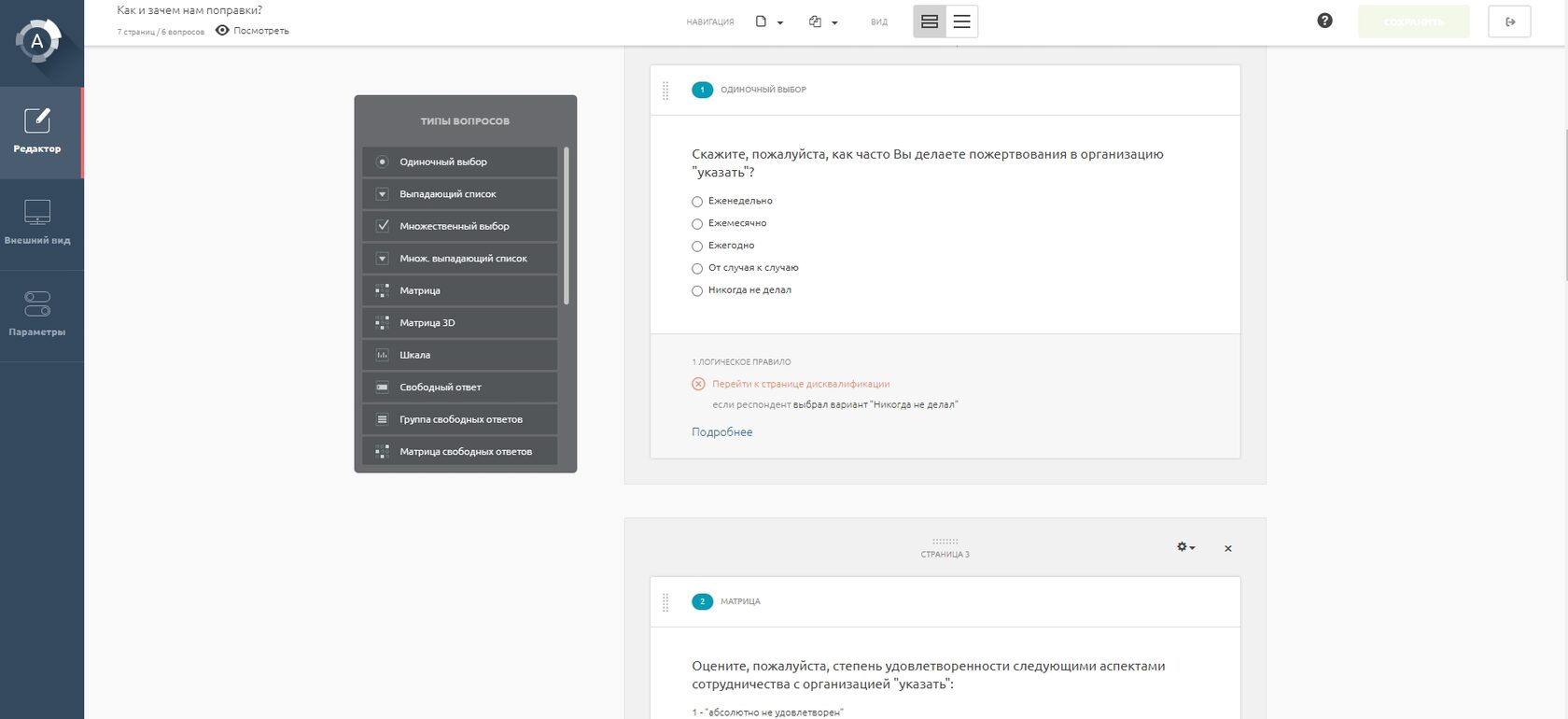1568x719 pixels.
Task: Click the exit editor icon button
Action: [x=1509, y=21]
